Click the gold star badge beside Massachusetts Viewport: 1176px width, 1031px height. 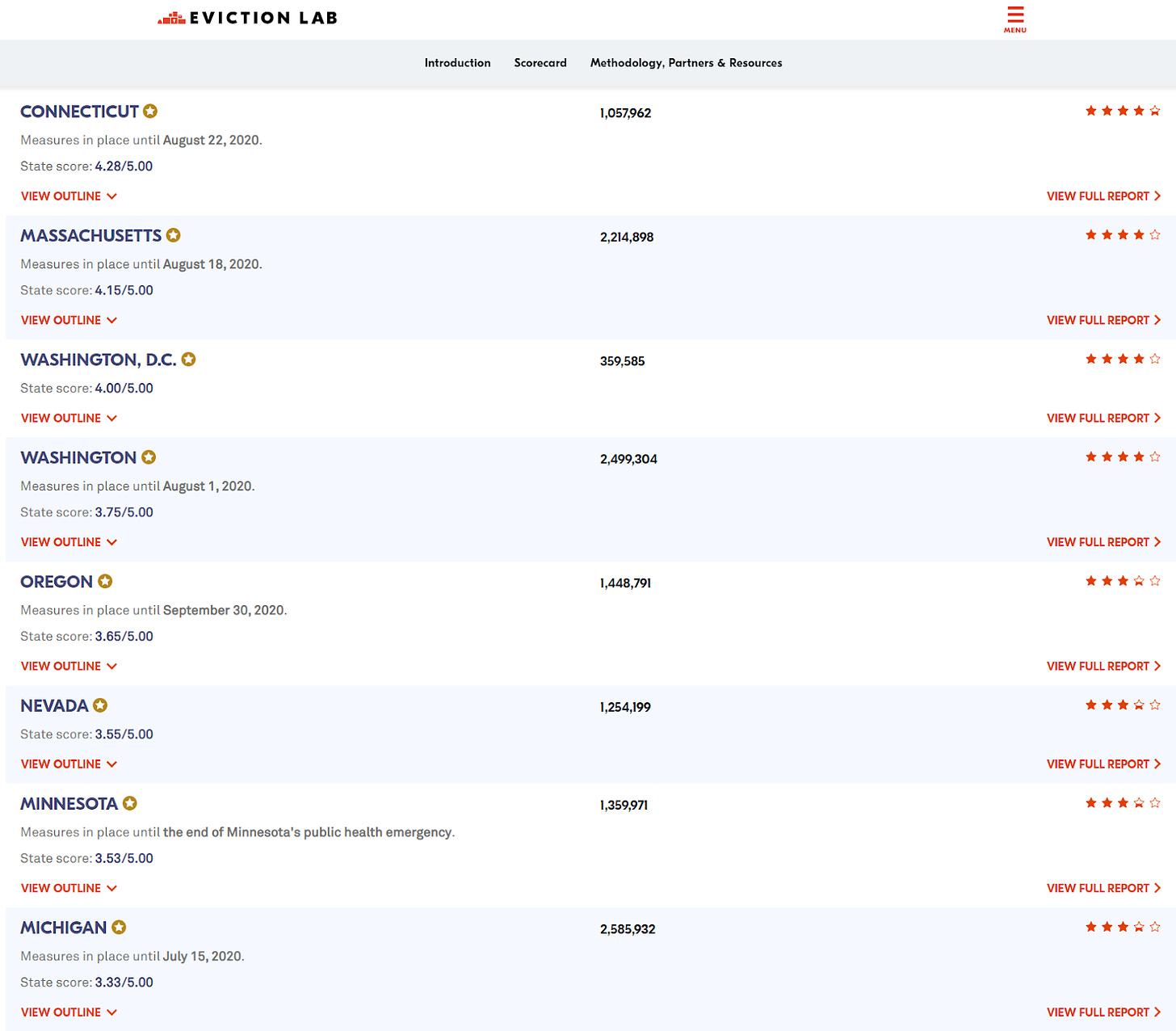pos(174,235)
